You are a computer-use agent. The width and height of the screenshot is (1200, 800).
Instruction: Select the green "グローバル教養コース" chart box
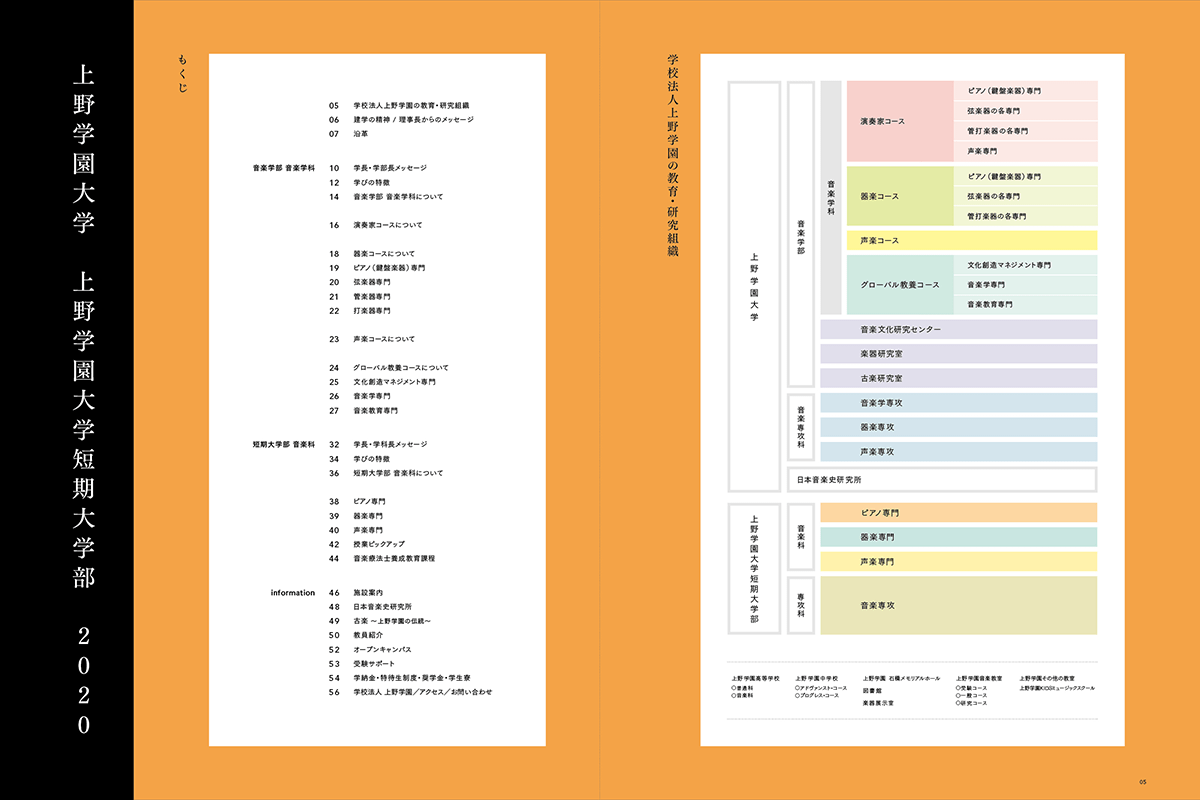[x=899, y=285]
